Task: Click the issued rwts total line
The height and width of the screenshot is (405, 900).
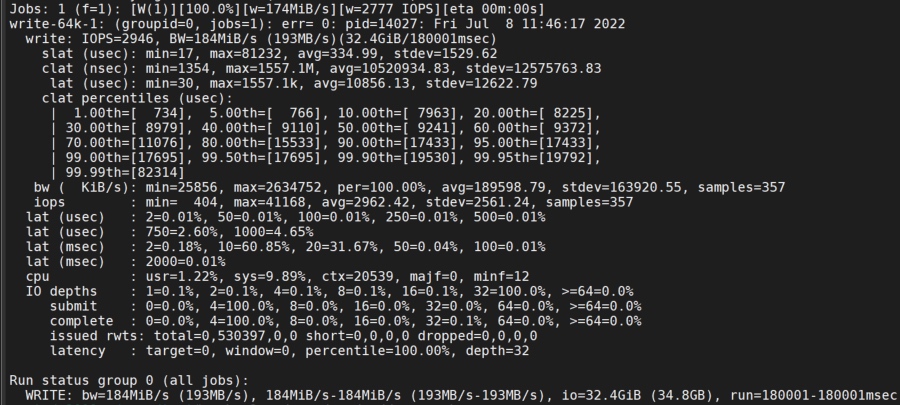Action: (x=293, y=336)
